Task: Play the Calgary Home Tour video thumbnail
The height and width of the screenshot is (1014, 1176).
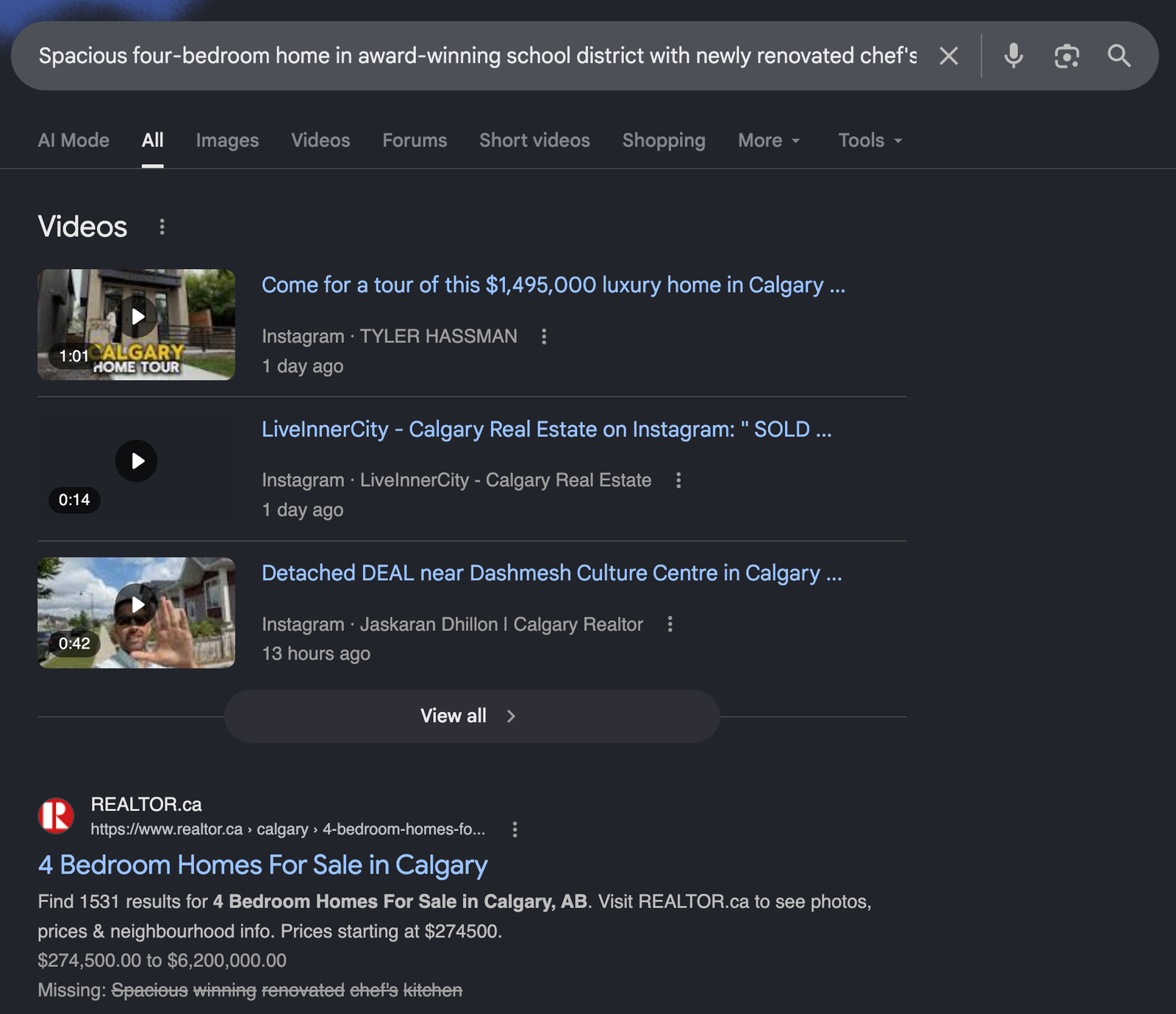Action: coord(137,324)
